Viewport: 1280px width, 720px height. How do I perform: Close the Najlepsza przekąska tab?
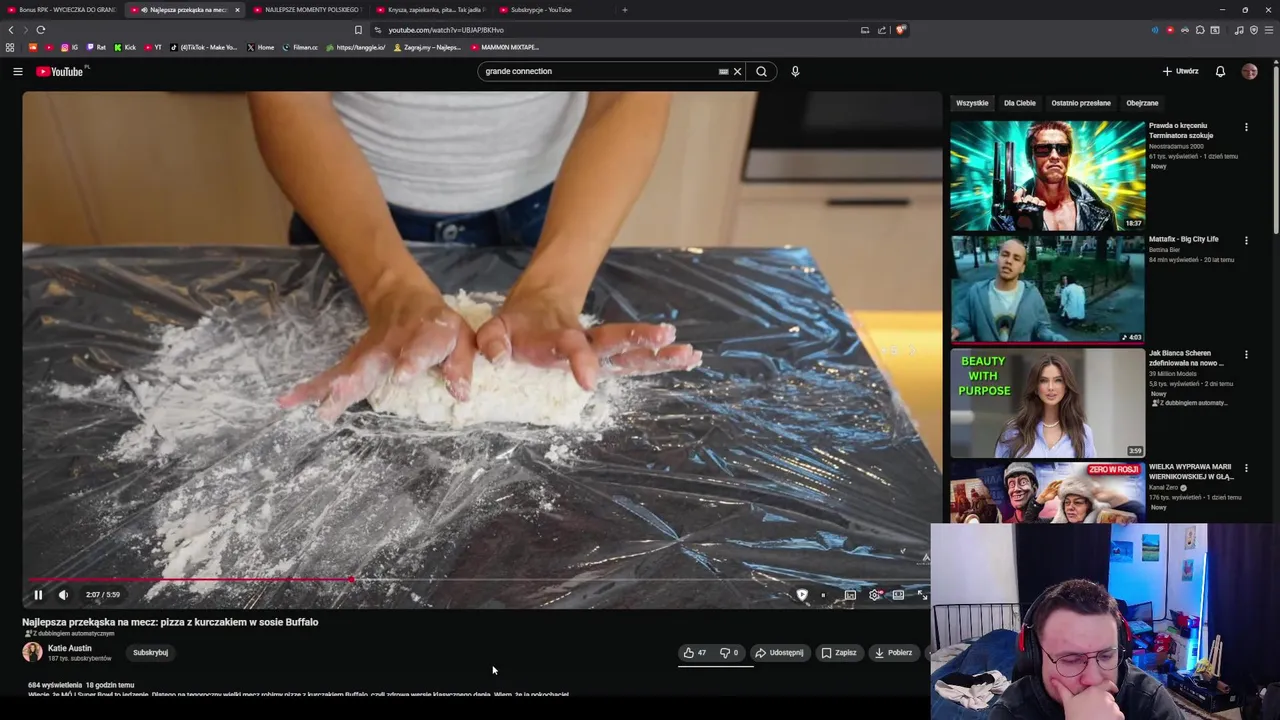click(237, 10)
